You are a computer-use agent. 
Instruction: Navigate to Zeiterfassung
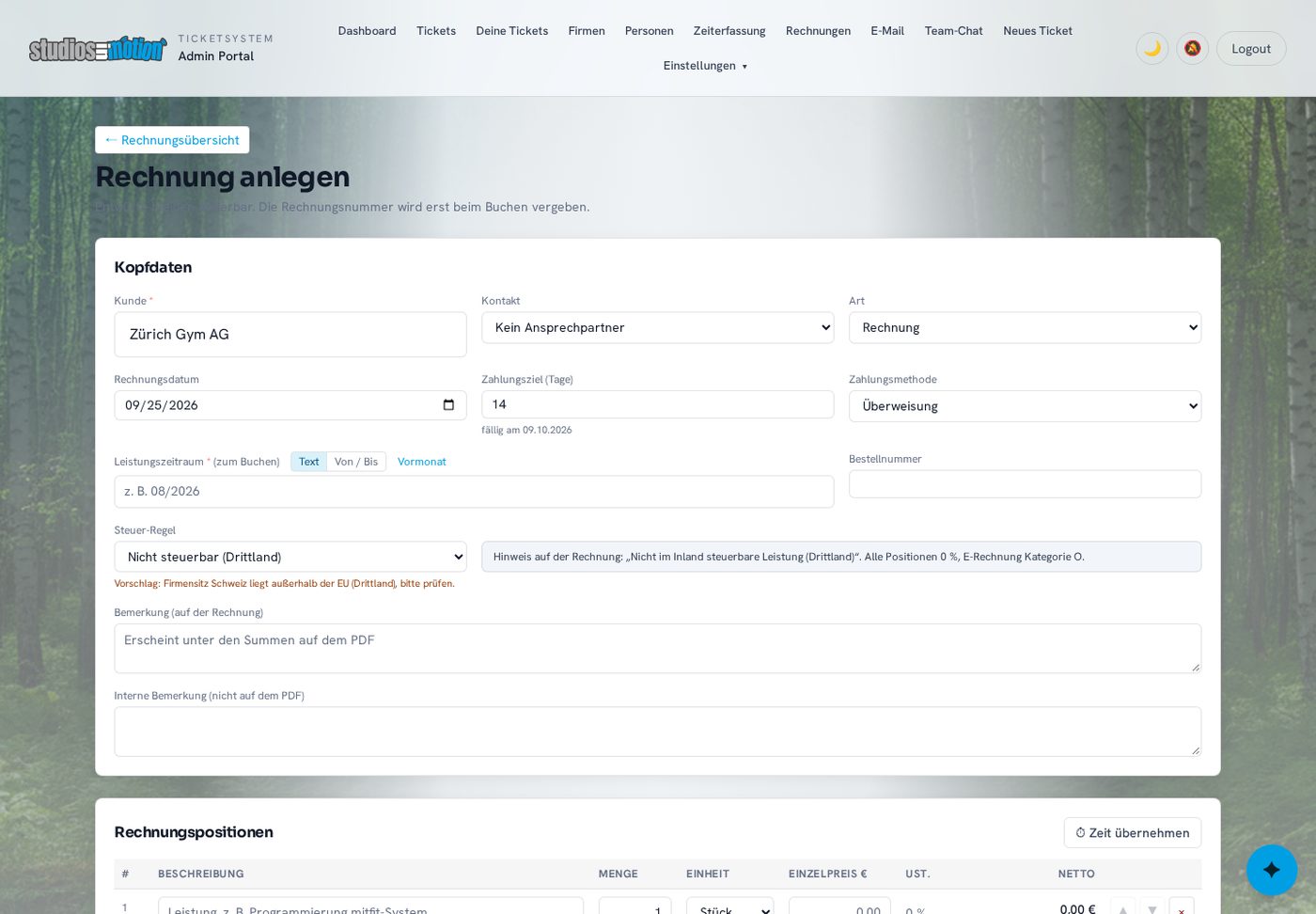(729, 31)
